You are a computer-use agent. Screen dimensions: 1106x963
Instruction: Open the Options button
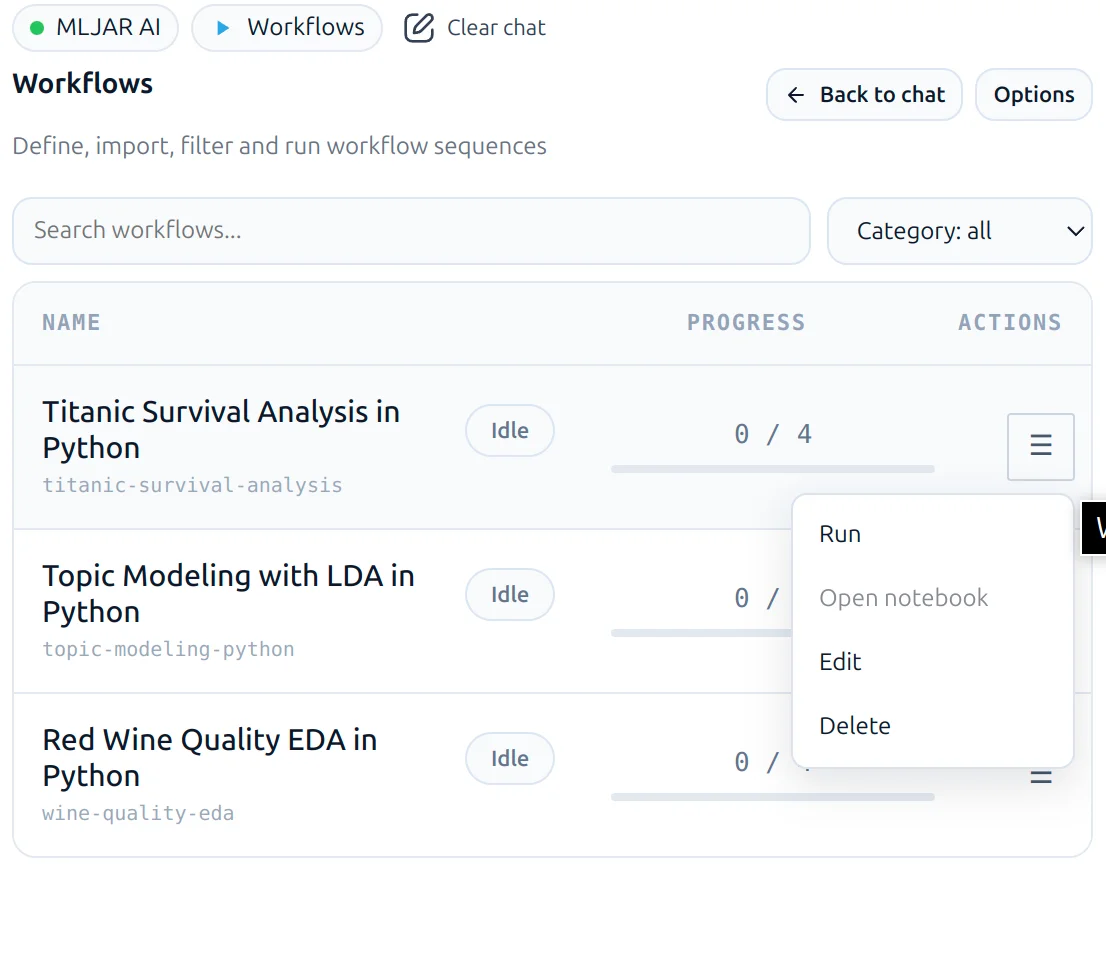[x=1033, y=94]
